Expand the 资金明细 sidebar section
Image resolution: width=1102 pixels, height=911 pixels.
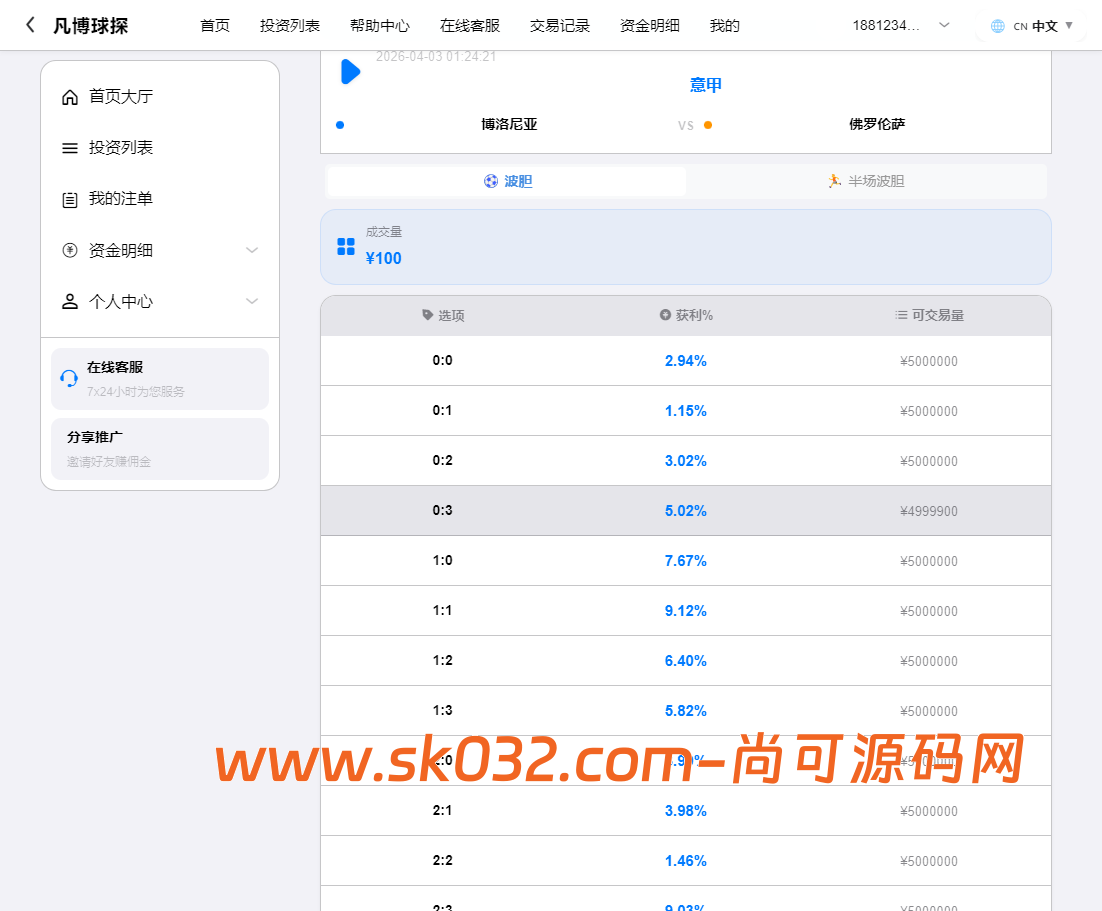pyautogui.click(x=252, y=249)
